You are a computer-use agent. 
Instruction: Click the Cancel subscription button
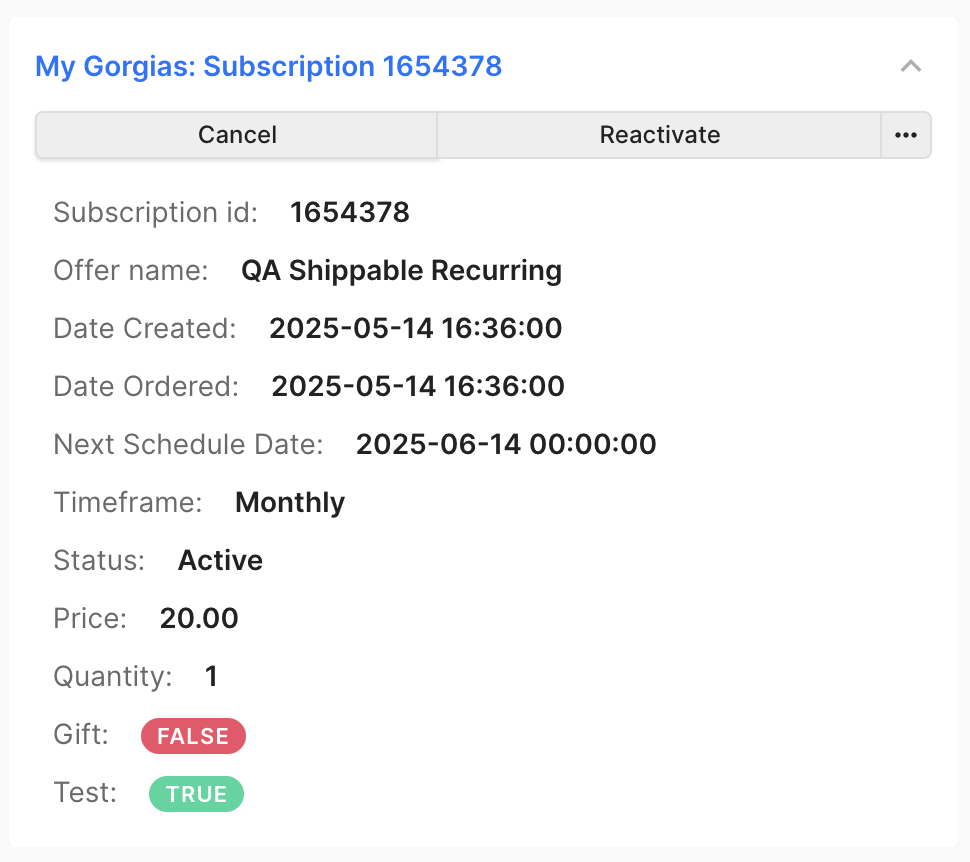click(237, 135)
